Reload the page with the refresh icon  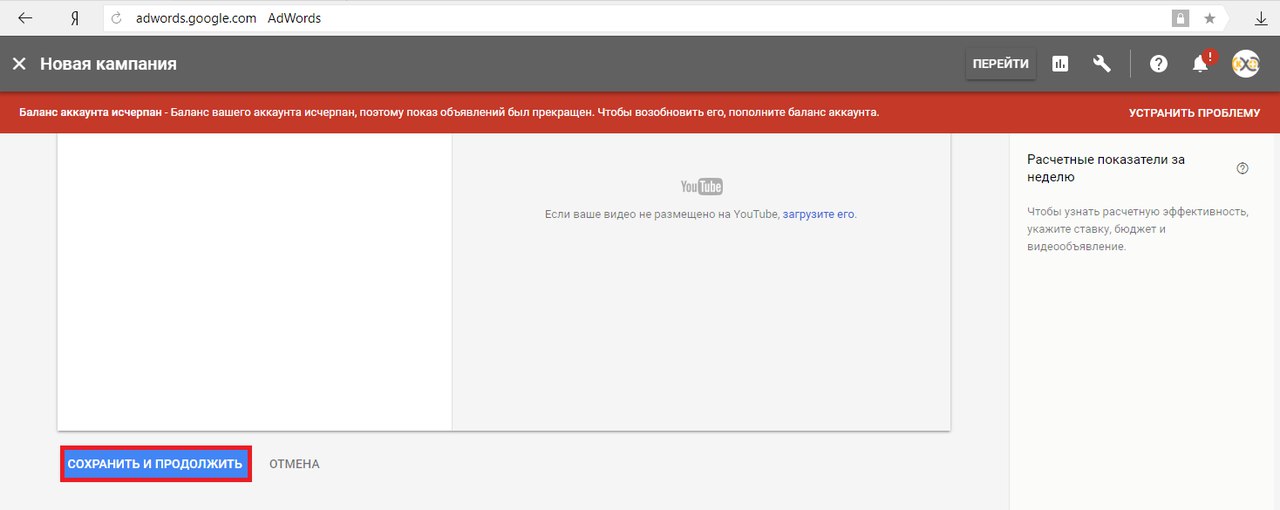coord(117,18)
